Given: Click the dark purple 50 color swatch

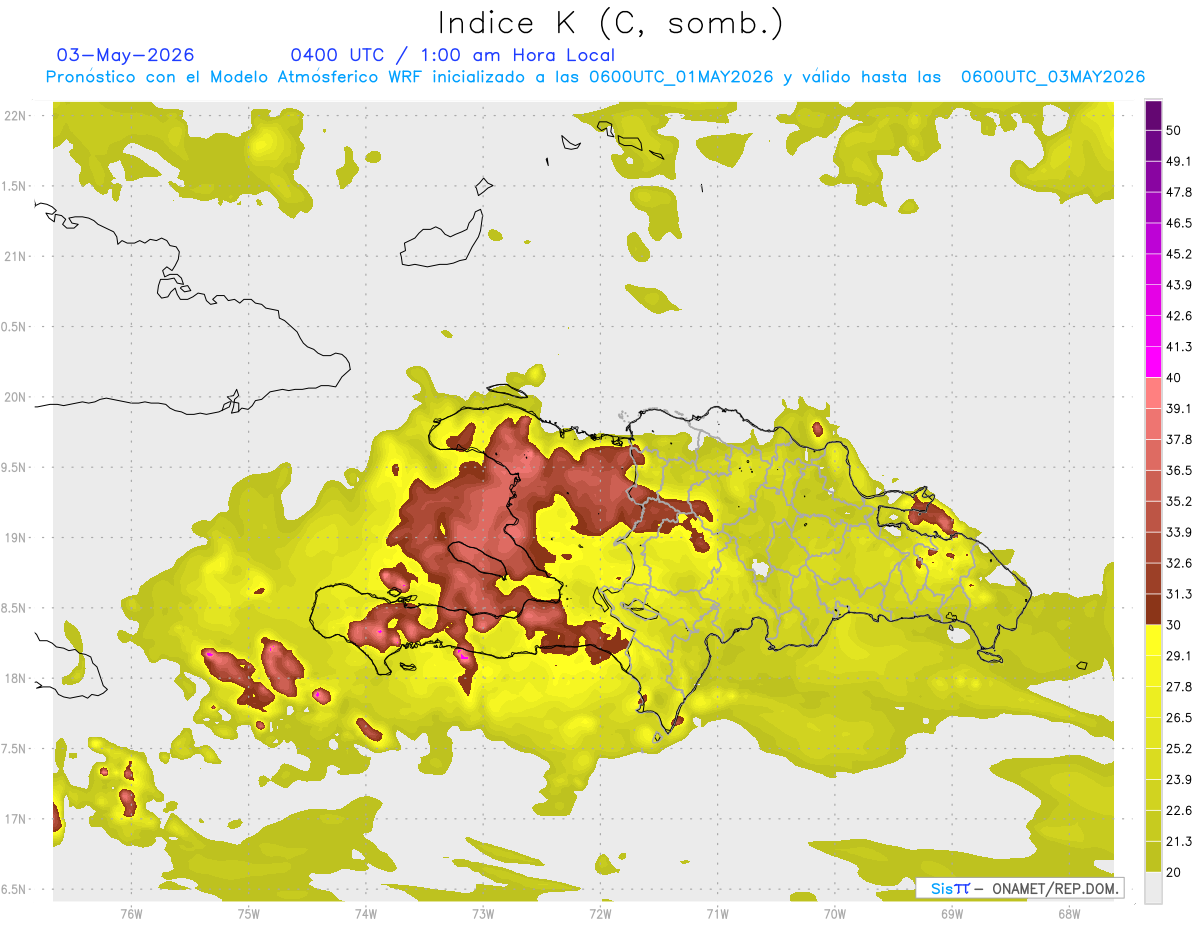Looking at the screenshot, I should tap(1153, 115).
